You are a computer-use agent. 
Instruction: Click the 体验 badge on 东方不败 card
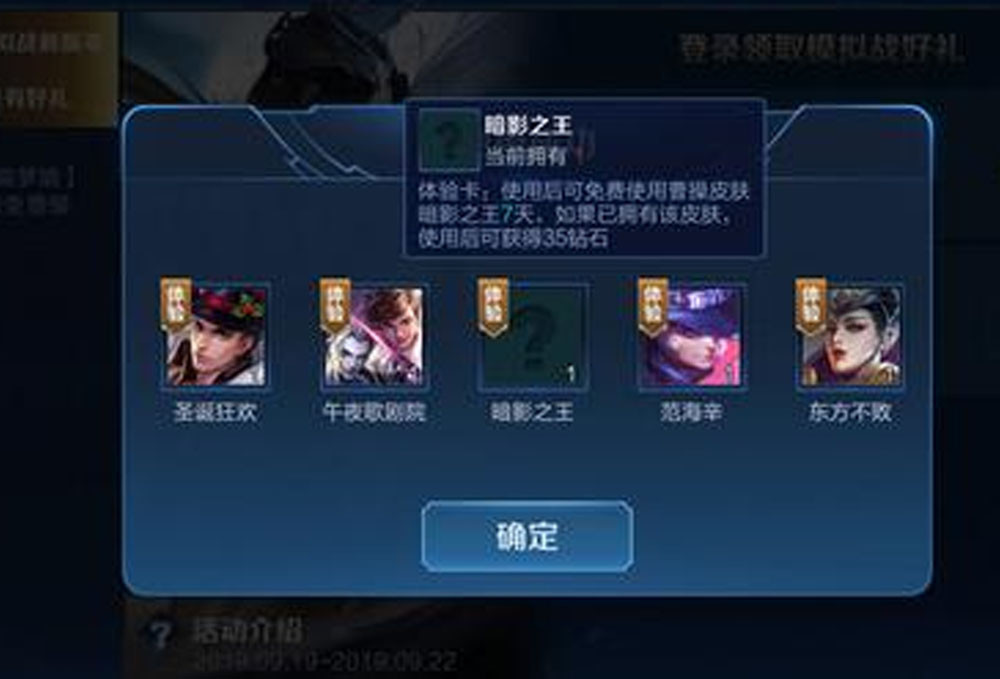pyautogui.click(x=811, y=305)
